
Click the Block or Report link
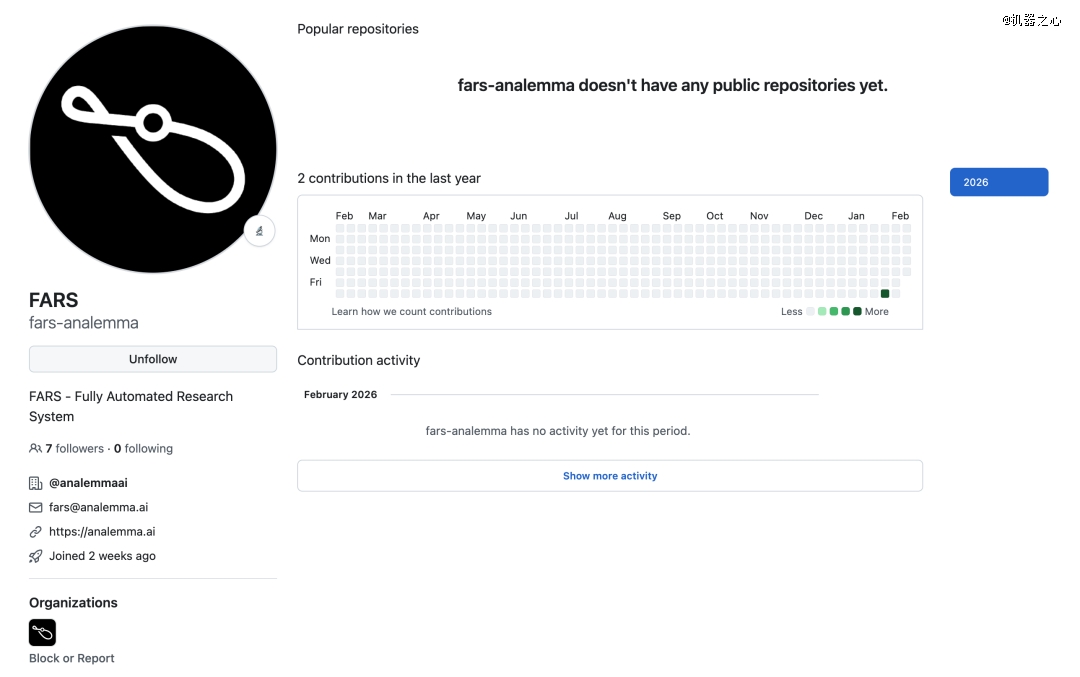tap(72, 658)
